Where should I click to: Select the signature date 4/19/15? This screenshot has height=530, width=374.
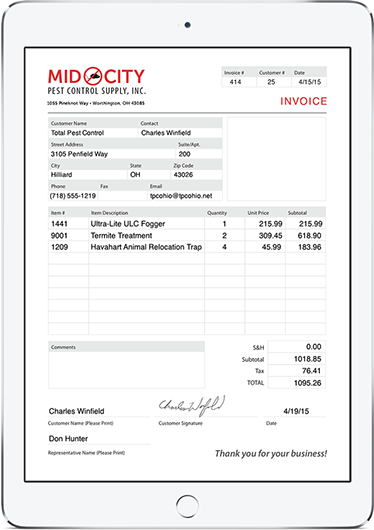pos(295,411)
